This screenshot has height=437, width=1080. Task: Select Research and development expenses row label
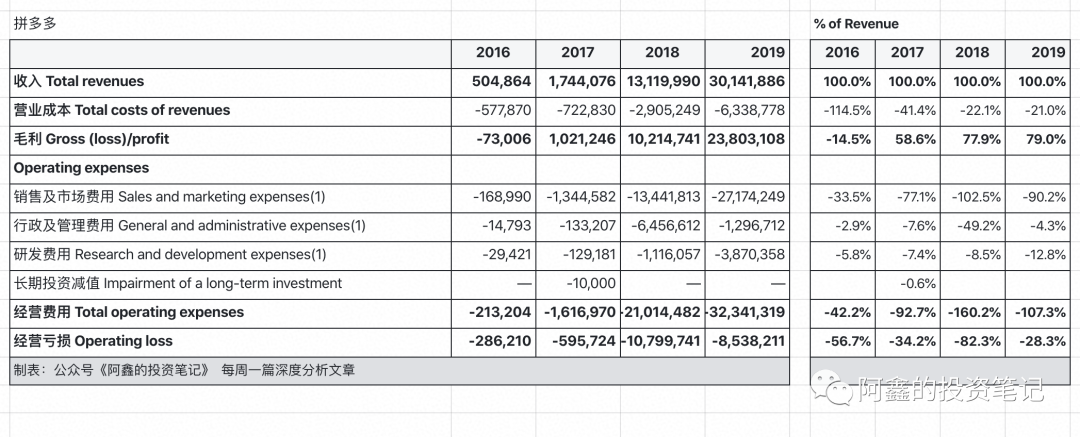(169, 255)
